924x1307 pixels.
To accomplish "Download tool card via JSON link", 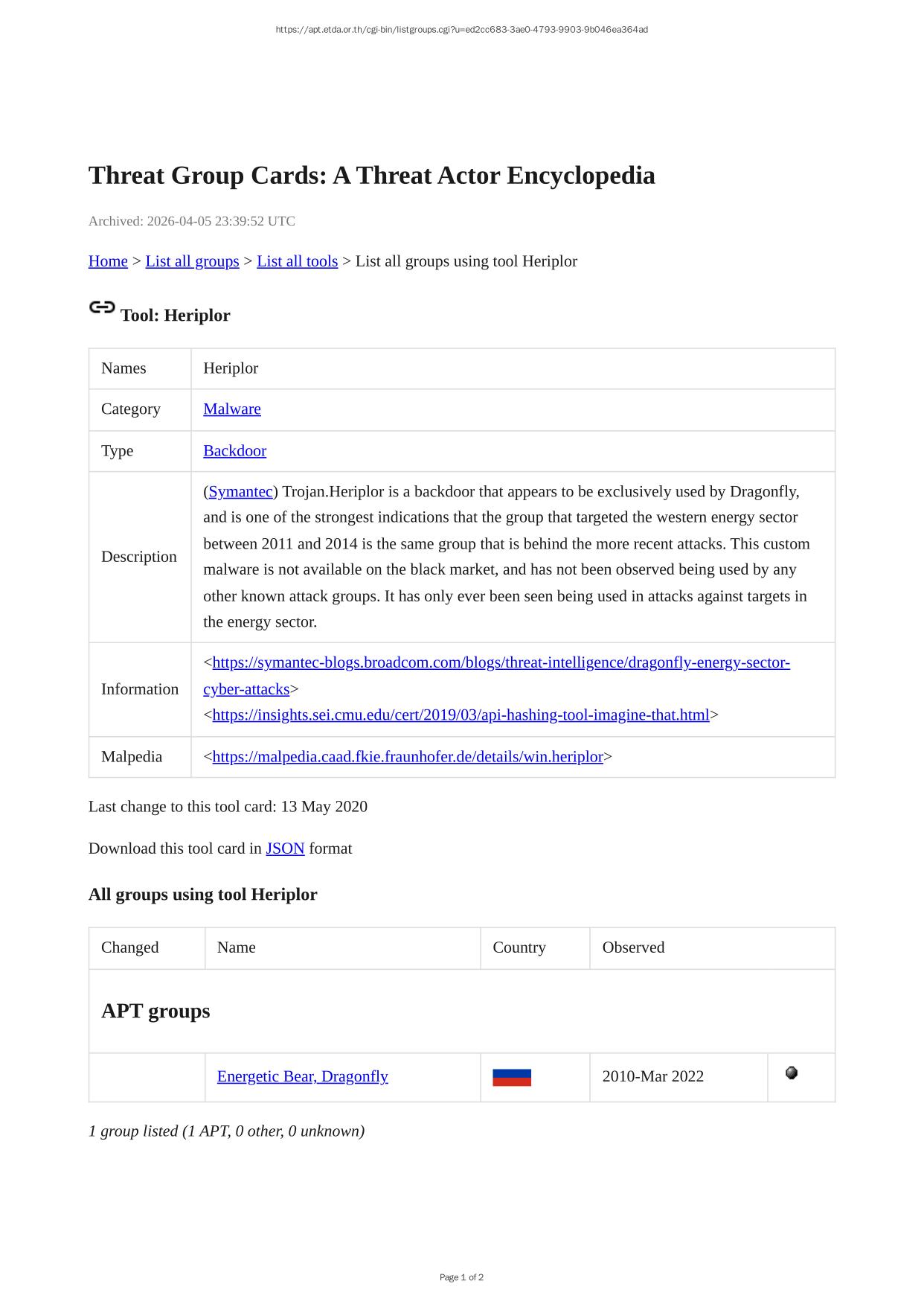I will (285, 849).
